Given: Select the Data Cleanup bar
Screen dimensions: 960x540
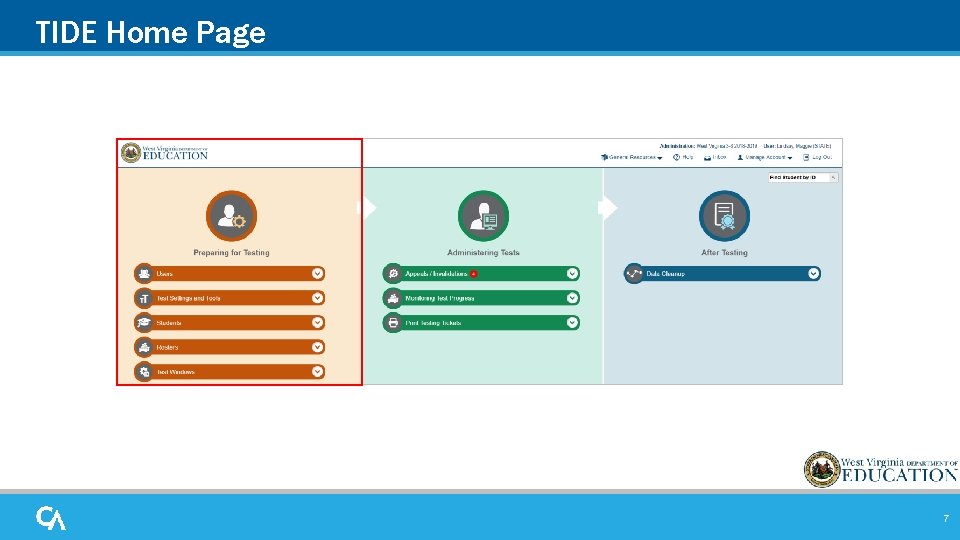Looking at the screenshot, I should pyautogui.click(x=722, y=274).
